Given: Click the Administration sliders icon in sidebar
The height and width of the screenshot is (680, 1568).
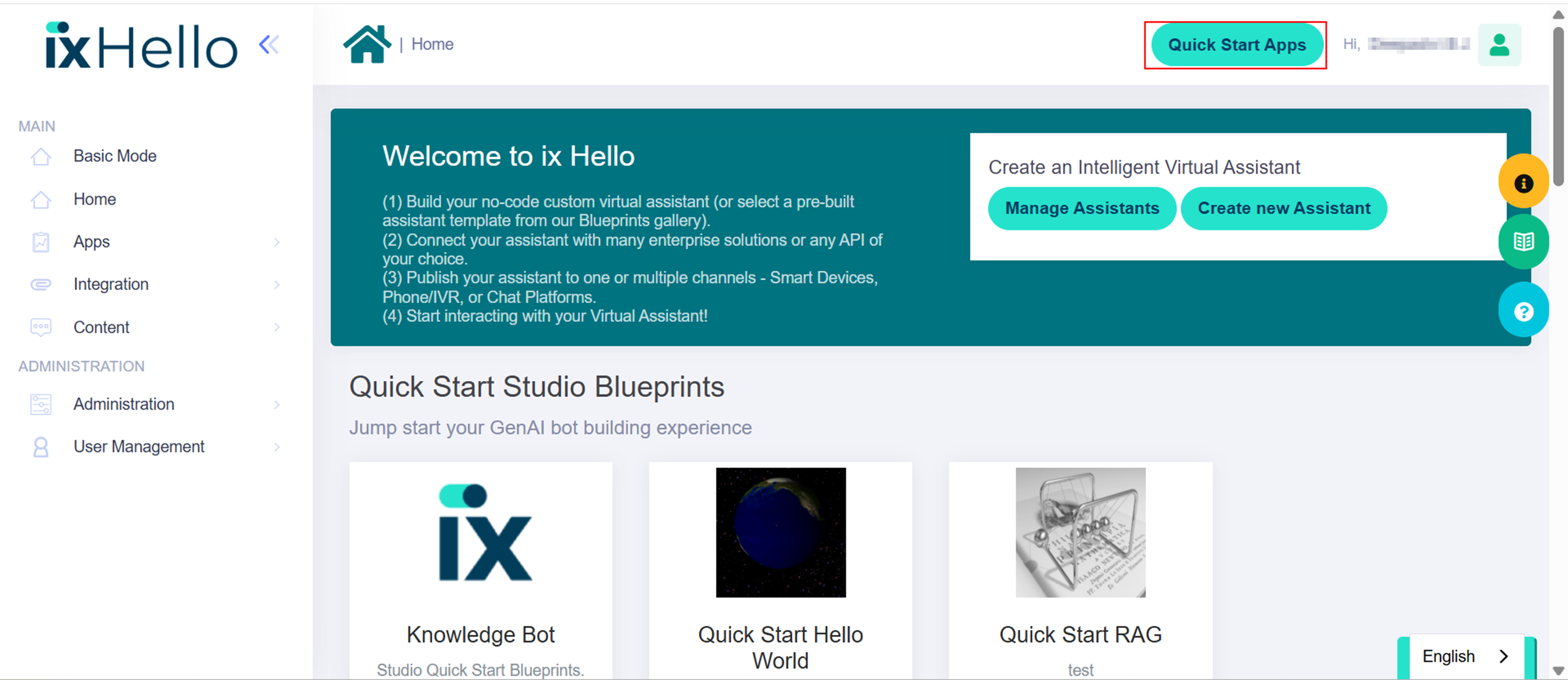Looking at the screenshot, I should click(41, 404).
